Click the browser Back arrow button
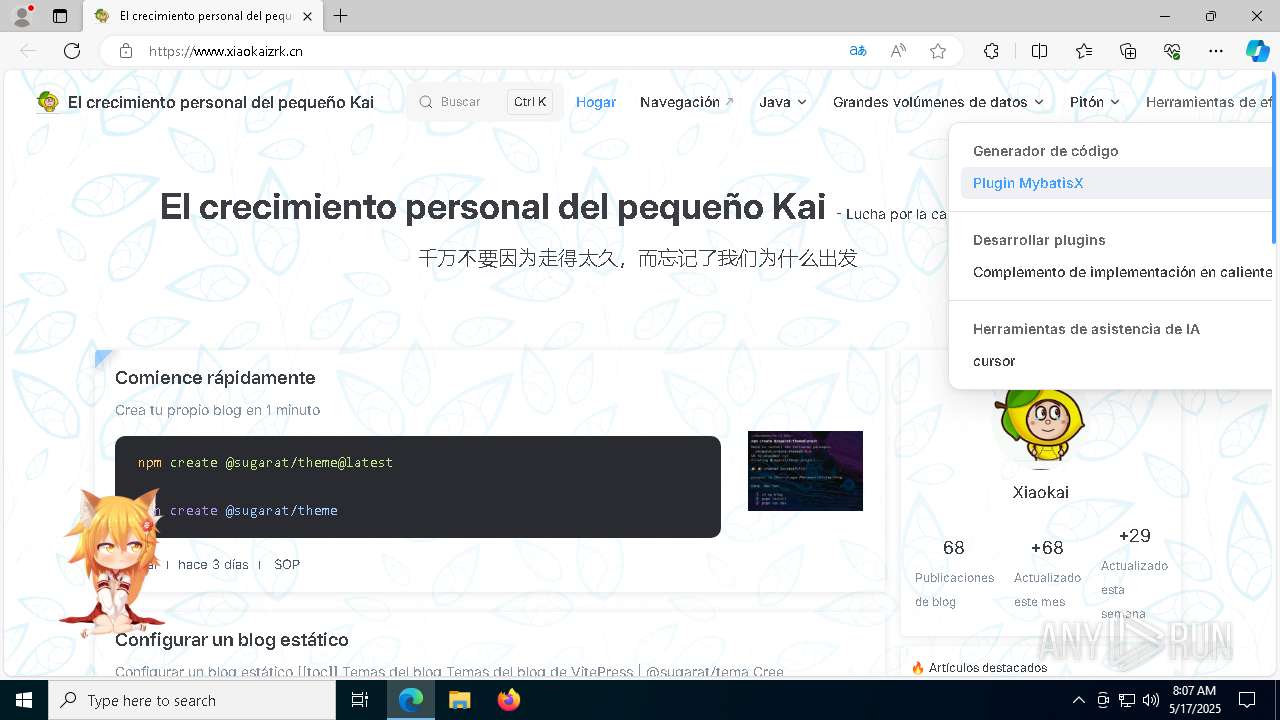 coord(28,51)
